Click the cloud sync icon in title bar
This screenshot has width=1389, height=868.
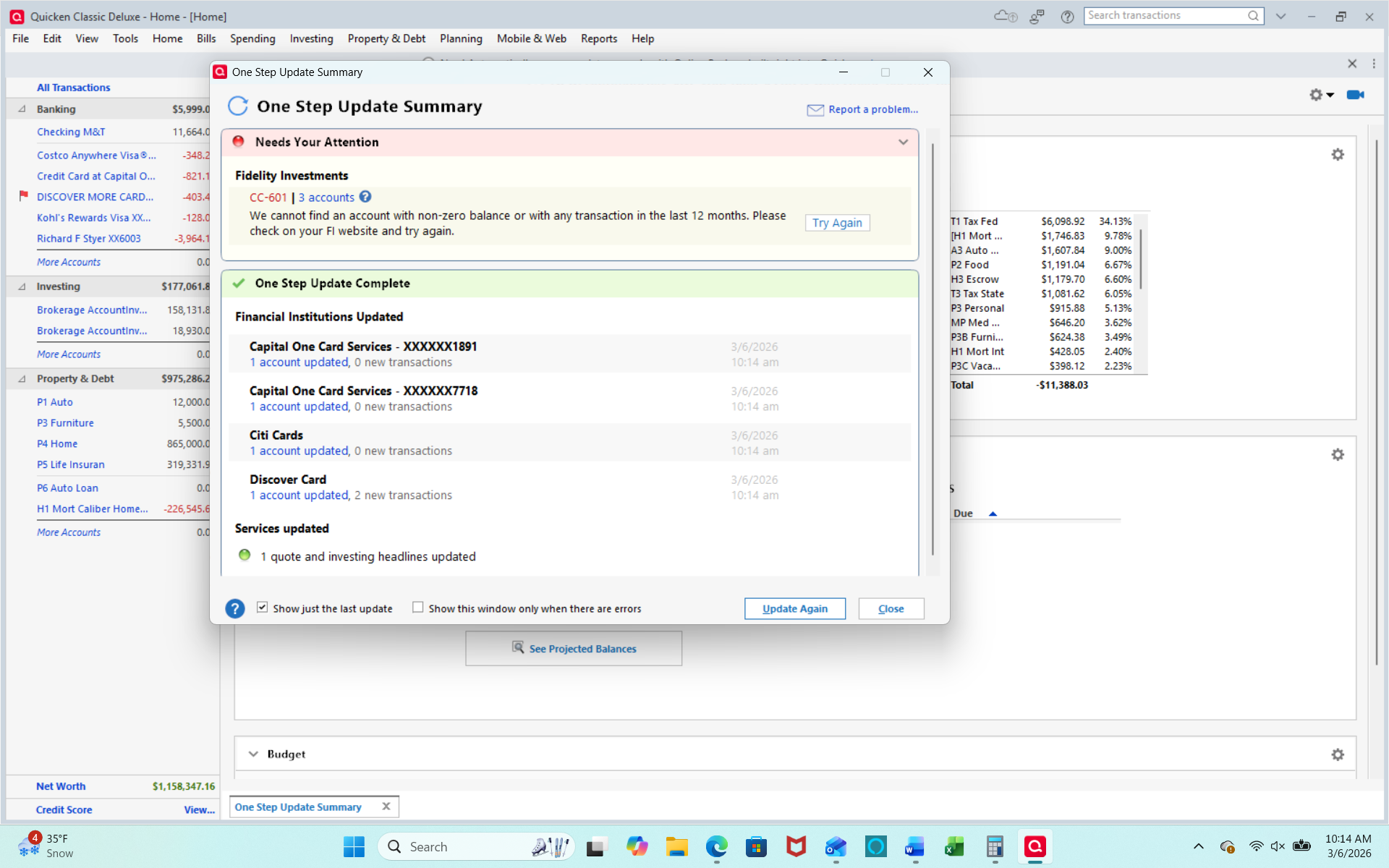[1005, 16]
